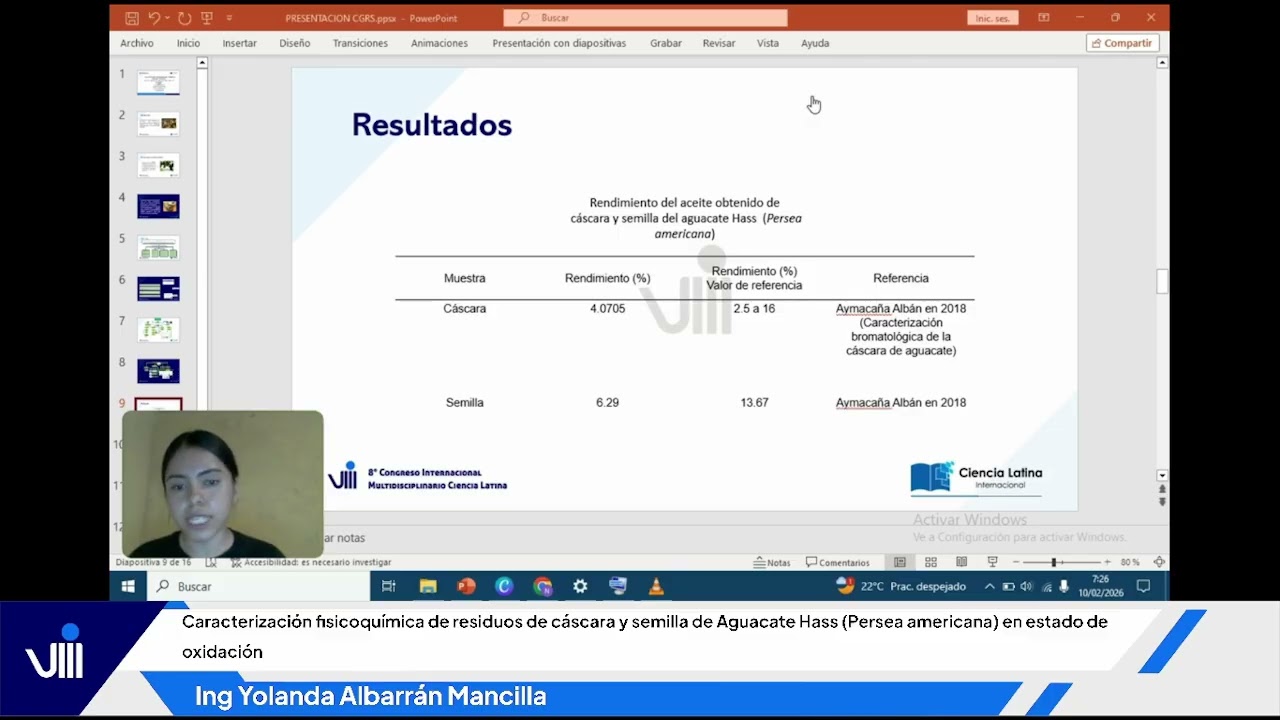
Task: Open File Explorer from taskbar
Action: point(428,586)
